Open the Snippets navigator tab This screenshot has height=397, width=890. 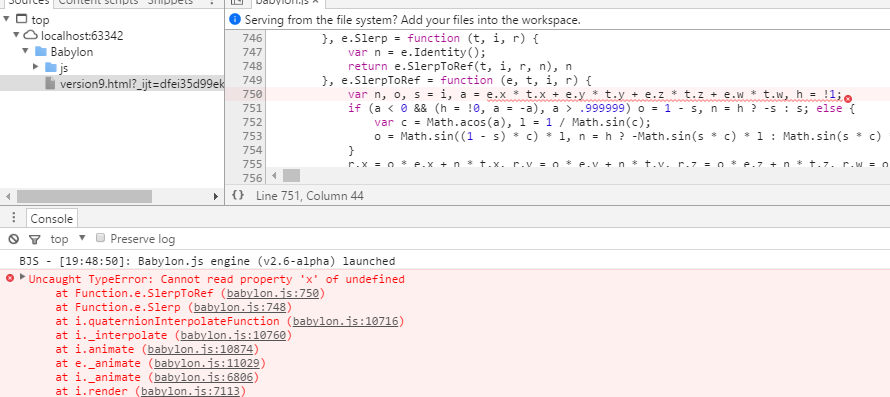point(170,2)
